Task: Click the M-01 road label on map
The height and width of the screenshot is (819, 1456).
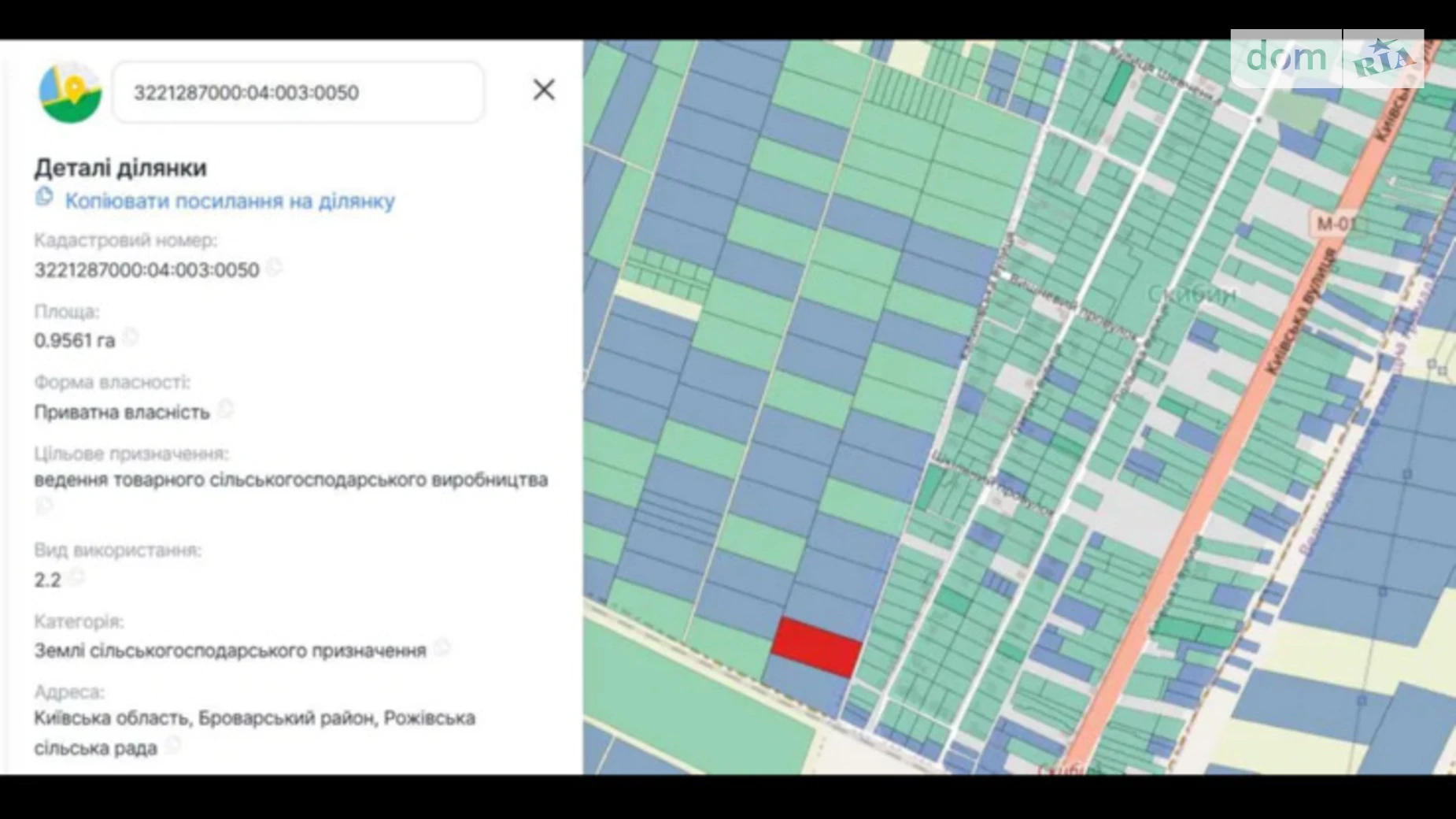Action: tap(1335, 224)
